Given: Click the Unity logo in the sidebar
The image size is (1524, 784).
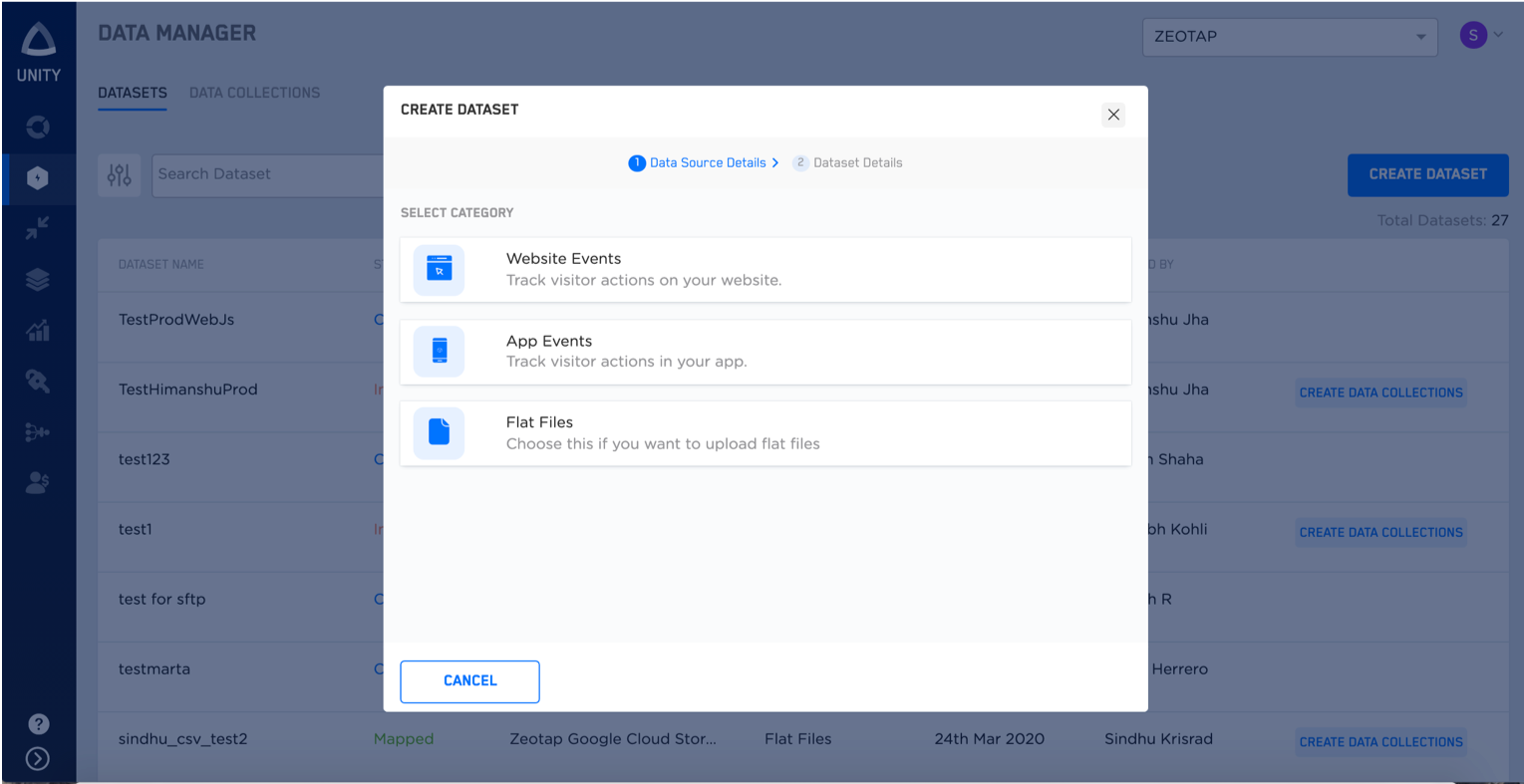Looking at the screenshot, I should coord(38,52).
